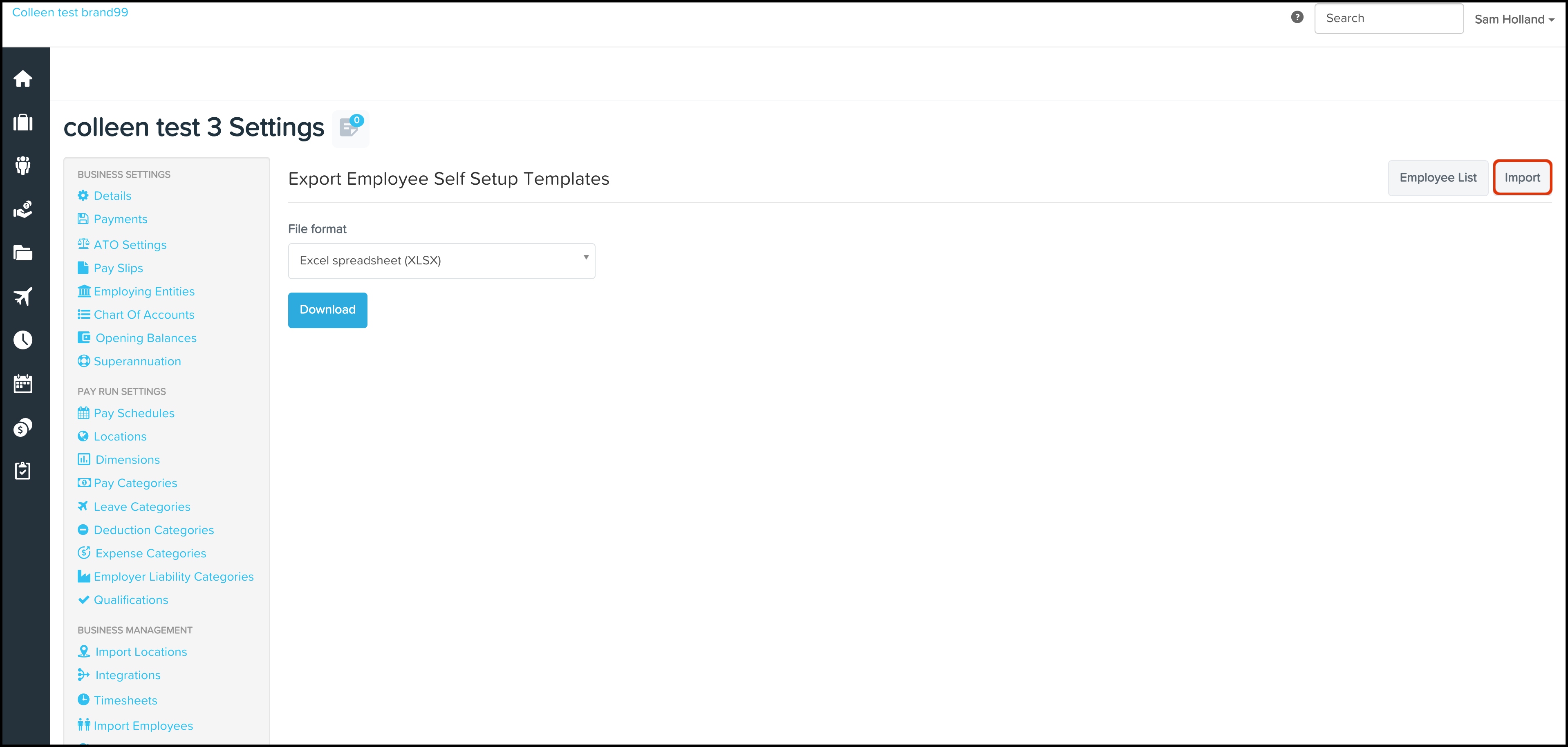The image size is (1568, 747).
Task: Open the Colleen test brand99 link
Action: coord(70,13)
